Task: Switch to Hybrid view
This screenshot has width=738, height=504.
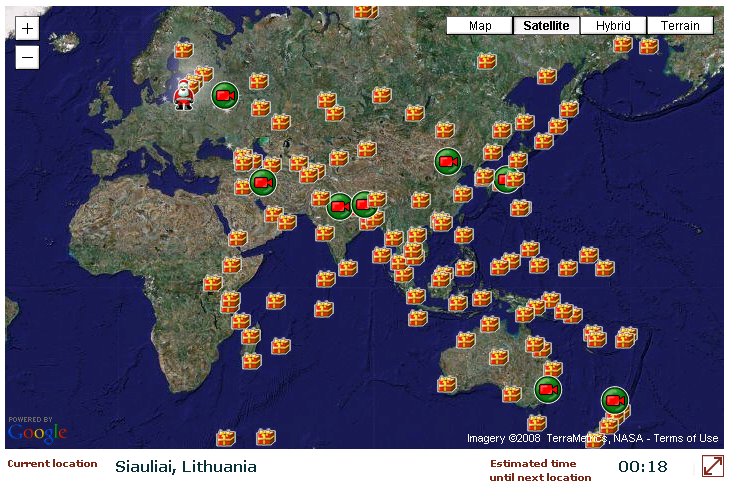Action: tap(613, 25)
